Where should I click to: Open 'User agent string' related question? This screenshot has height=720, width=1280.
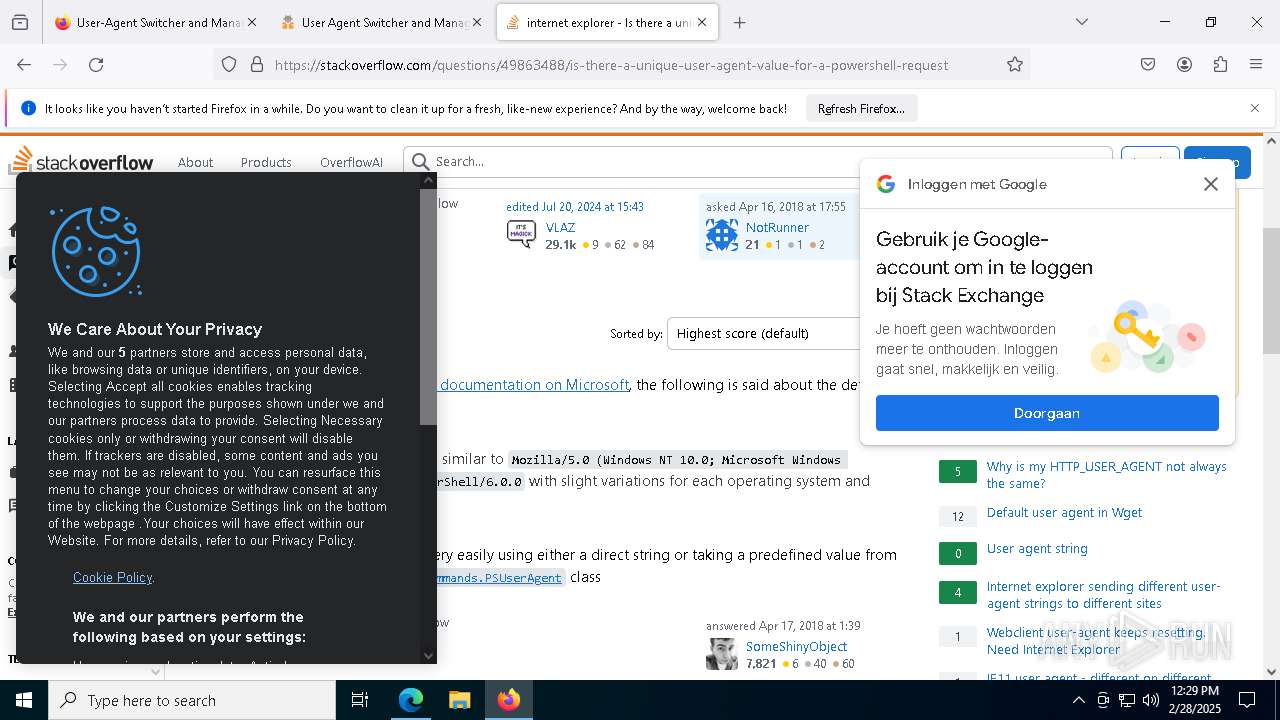(1037, 549)
